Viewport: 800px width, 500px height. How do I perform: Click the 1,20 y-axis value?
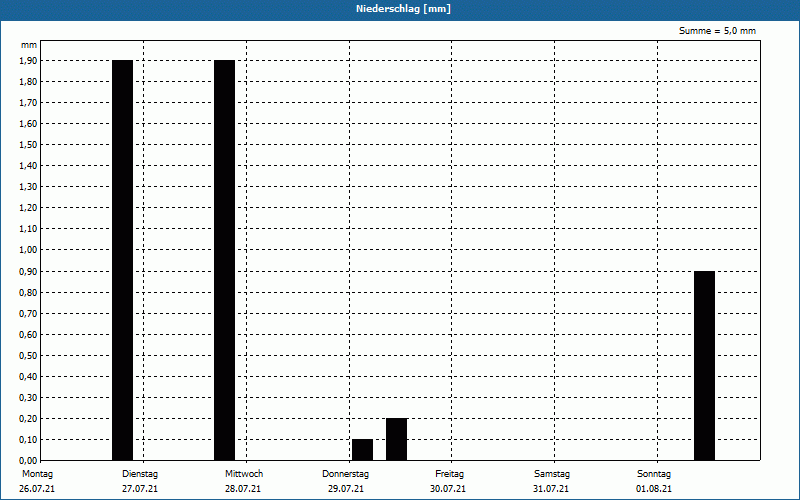(28, 208)
